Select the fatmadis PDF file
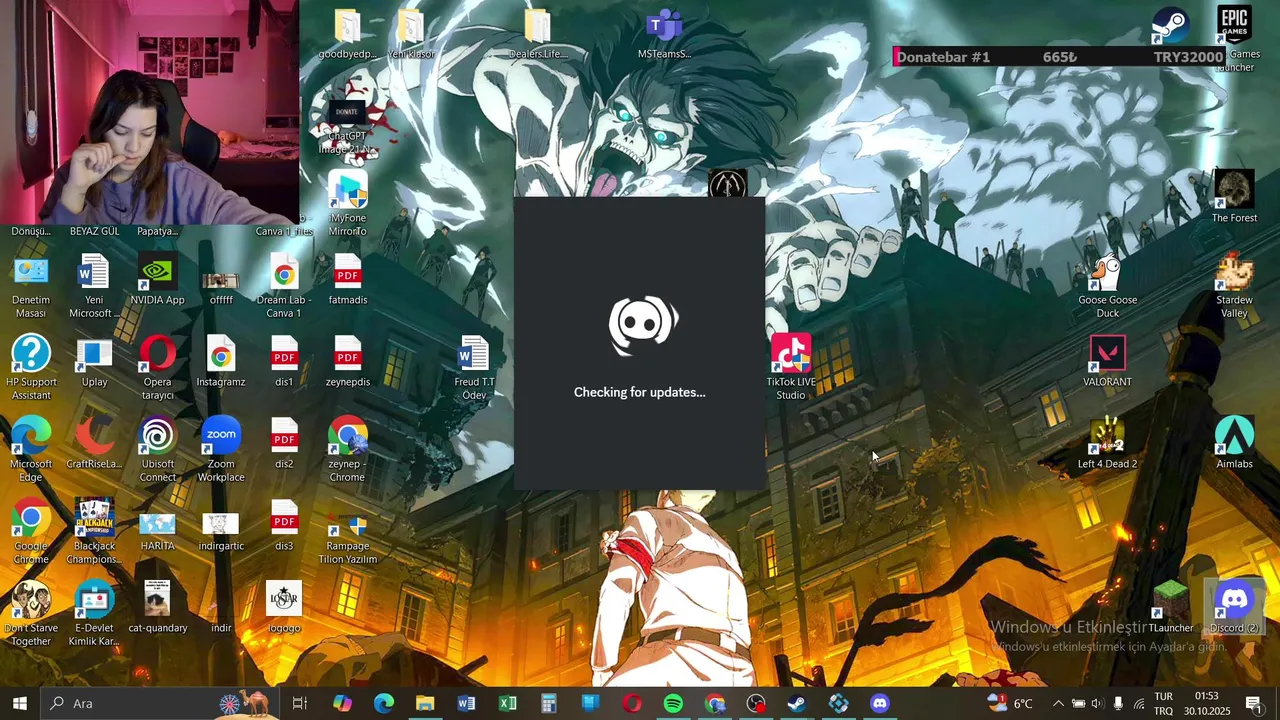The height and width of the screenshot is (720, 1280). [347, 279]
